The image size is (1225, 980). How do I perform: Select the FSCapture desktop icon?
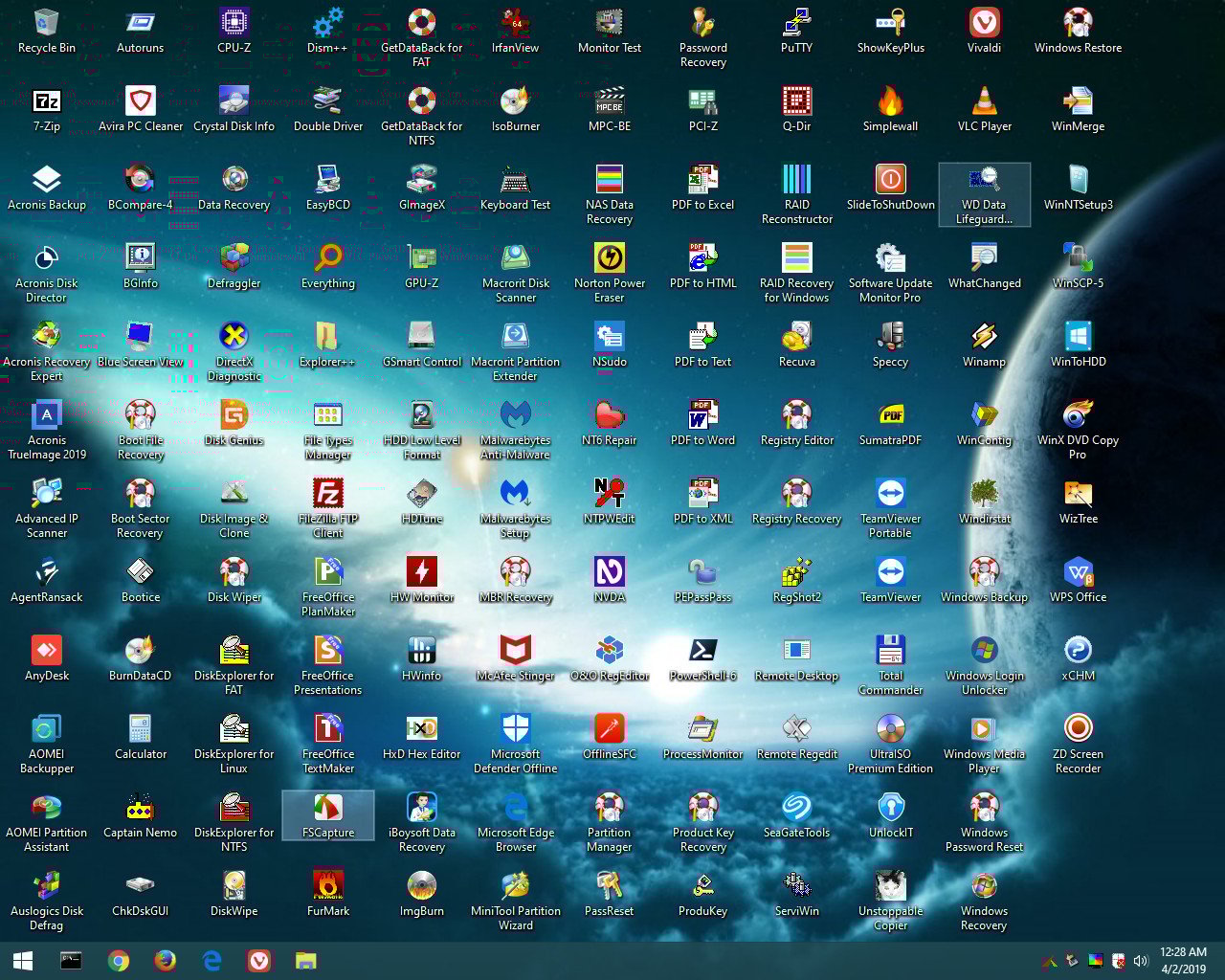click(x=327, y=814)
